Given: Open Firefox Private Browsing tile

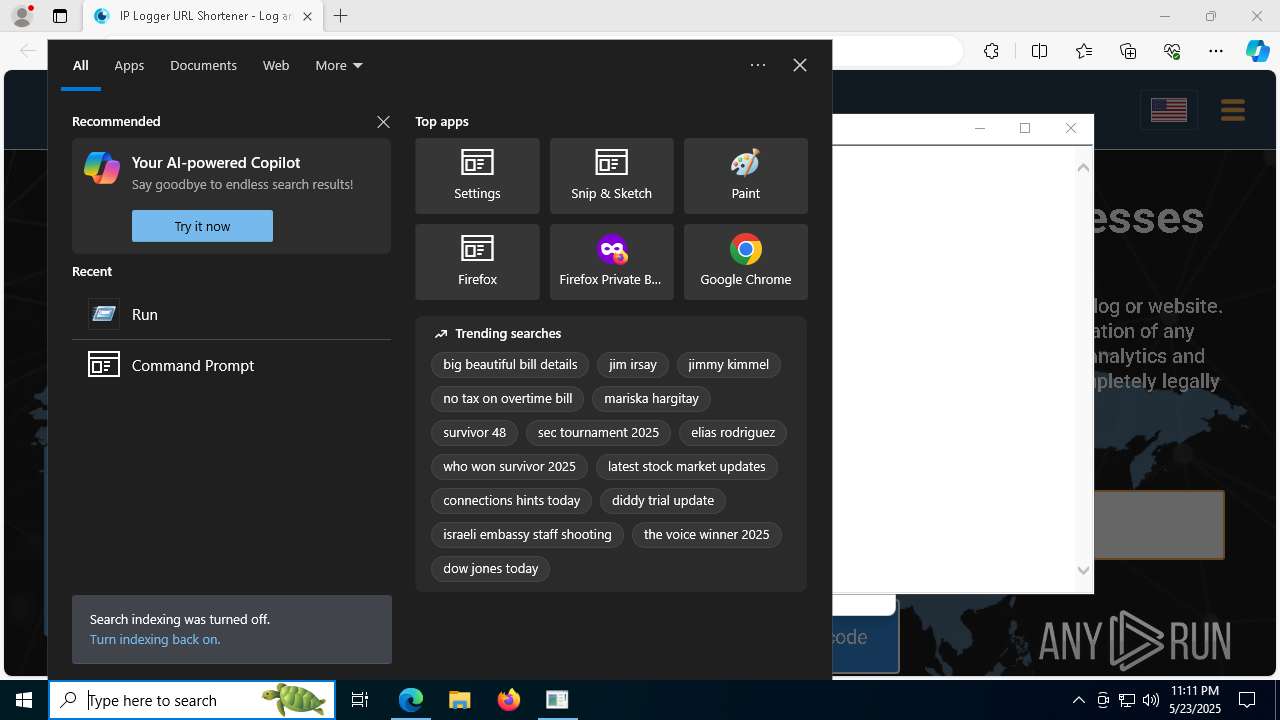Looking at the screenshot, I should coord(611,262).
